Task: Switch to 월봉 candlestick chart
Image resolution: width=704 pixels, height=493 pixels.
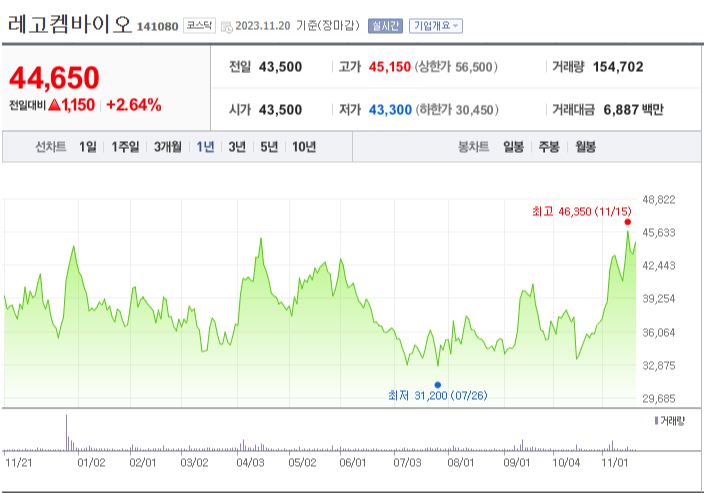Action: (x=585, y=147)
